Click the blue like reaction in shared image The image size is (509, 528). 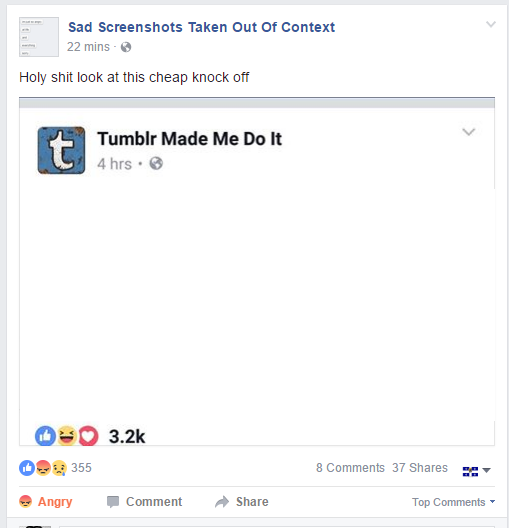tap(45, 436)
